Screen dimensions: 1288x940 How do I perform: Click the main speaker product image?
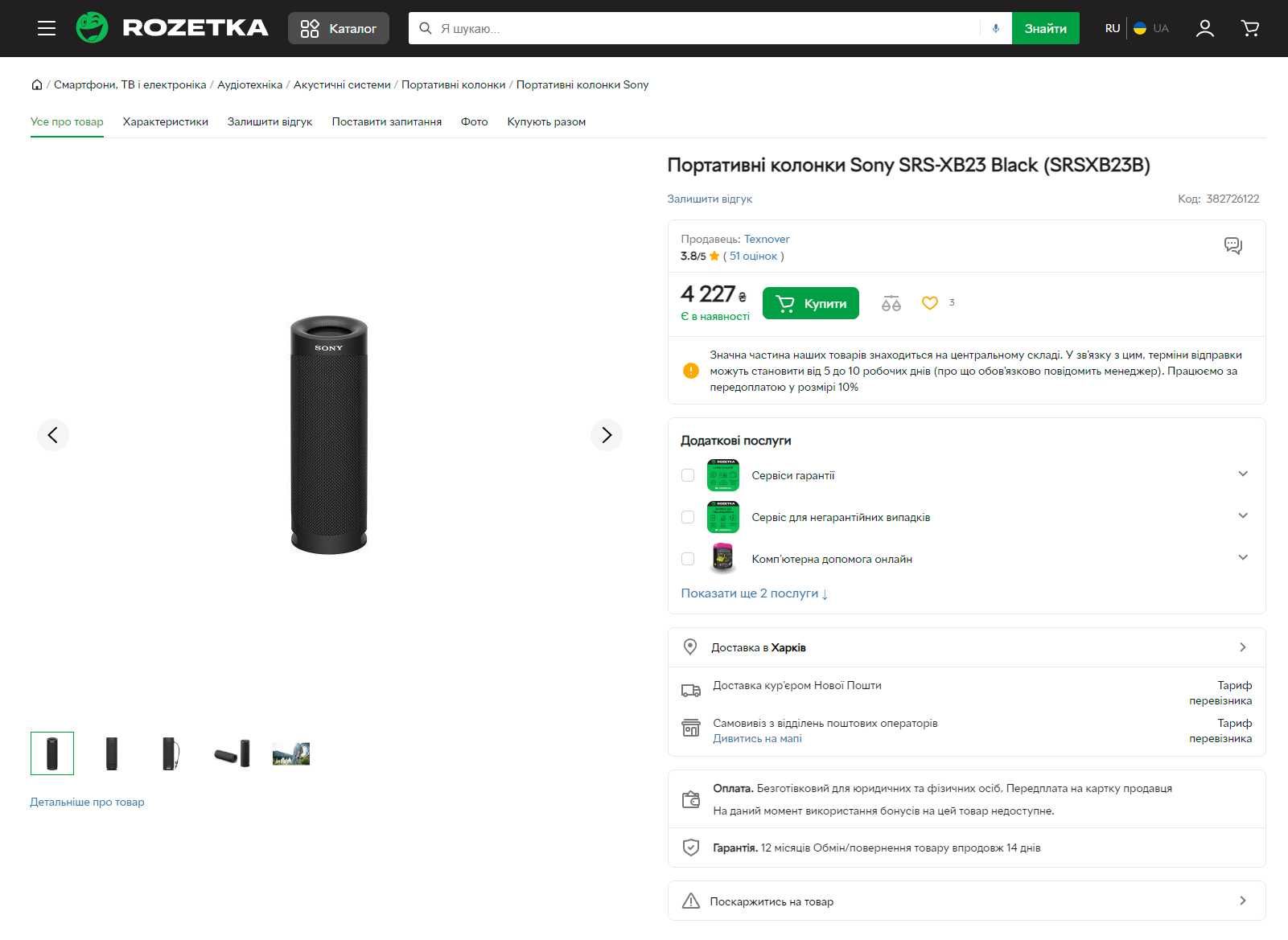(328, 435)
